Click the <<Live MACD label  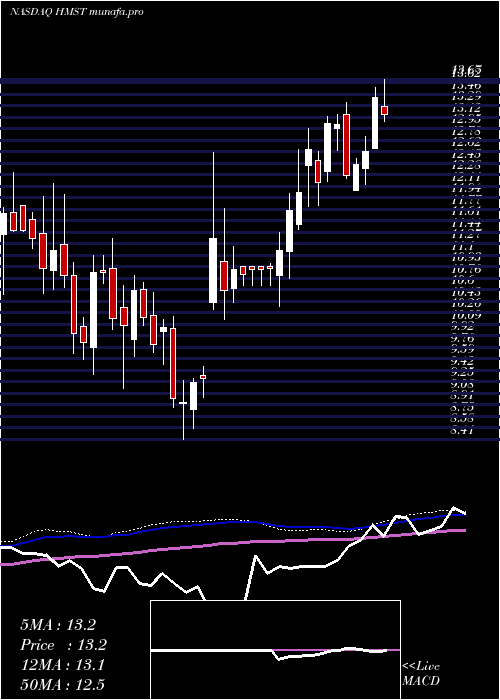(421, 673)
